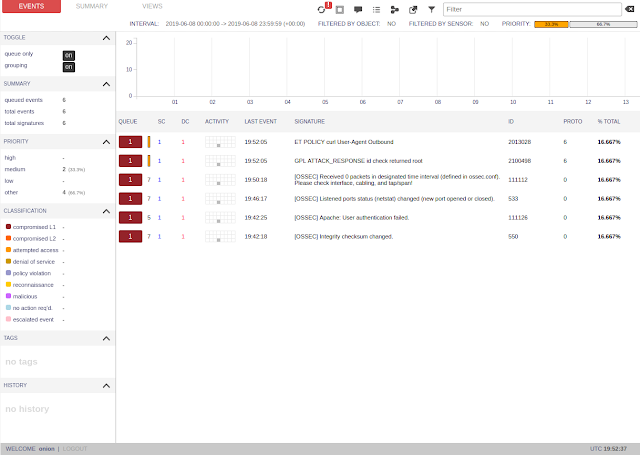Viewport: 640px width, 455px height.
Task: Click queue button for Apache authentication failed event
Action: coord(130,218)
